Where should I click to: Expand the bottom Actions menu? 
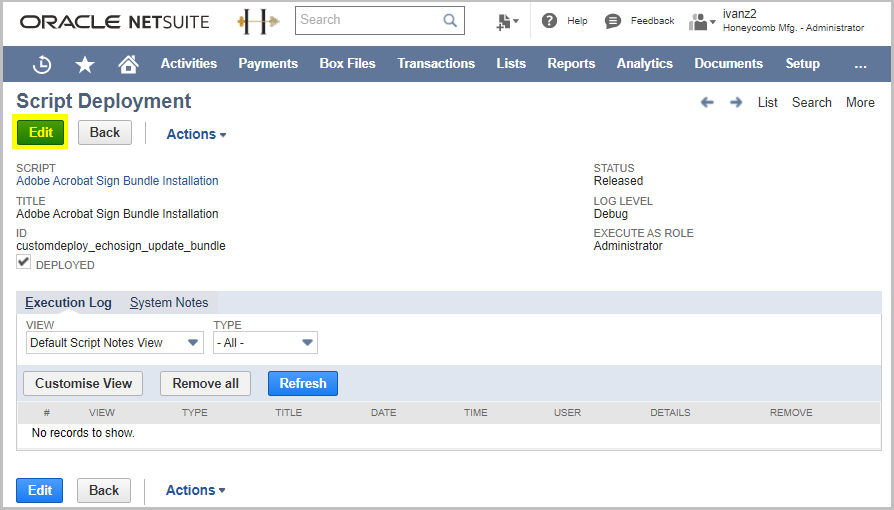click(x=196, y=490)
